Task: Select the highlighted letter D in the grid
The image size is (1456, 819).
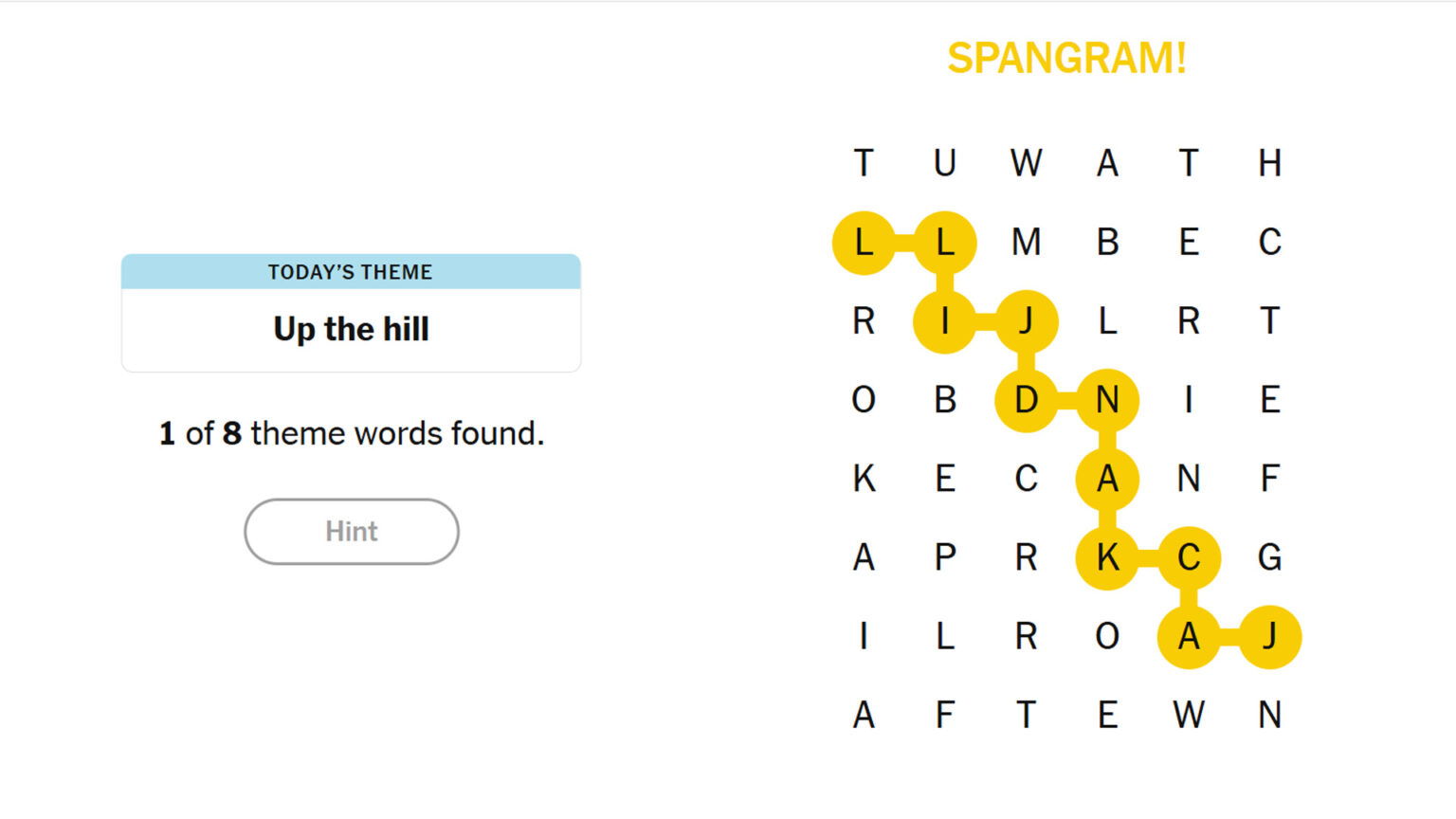Action: tap(1026, 400)
